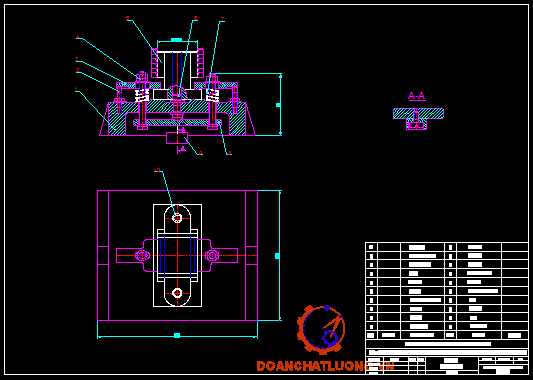Click the bottom hex bolt in plan view
Screen dimensions: 533x380
177,293
